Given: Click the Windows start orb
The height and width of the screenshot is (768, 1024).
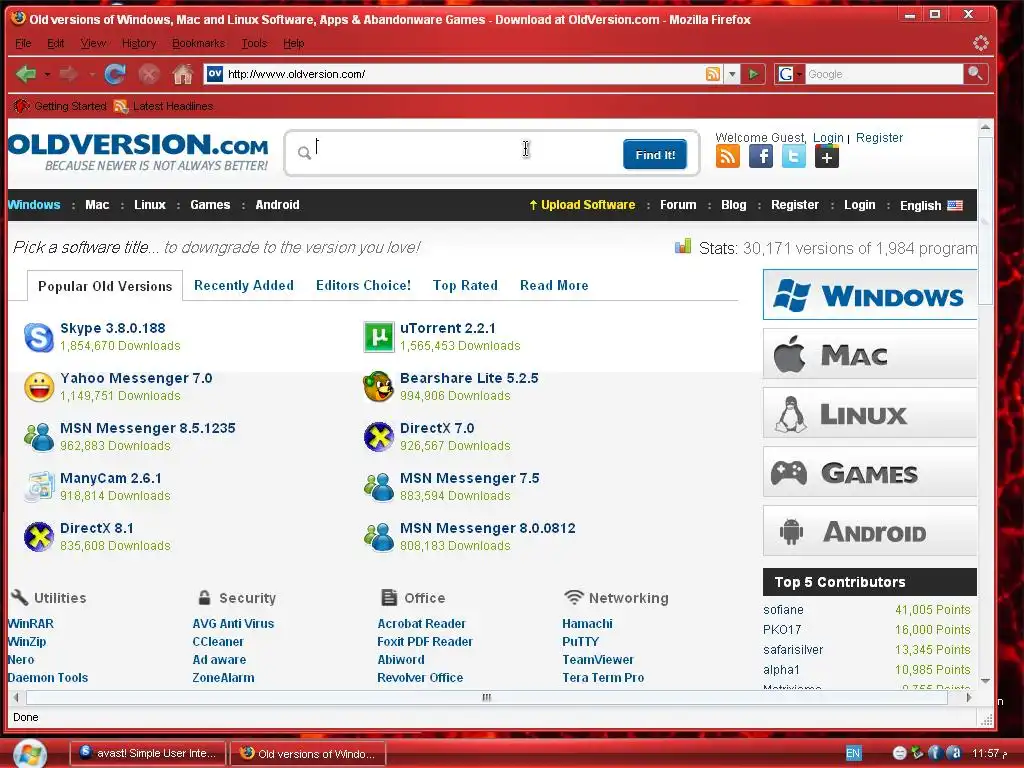Looking at the screenshot, I should [x=29, y=754].
